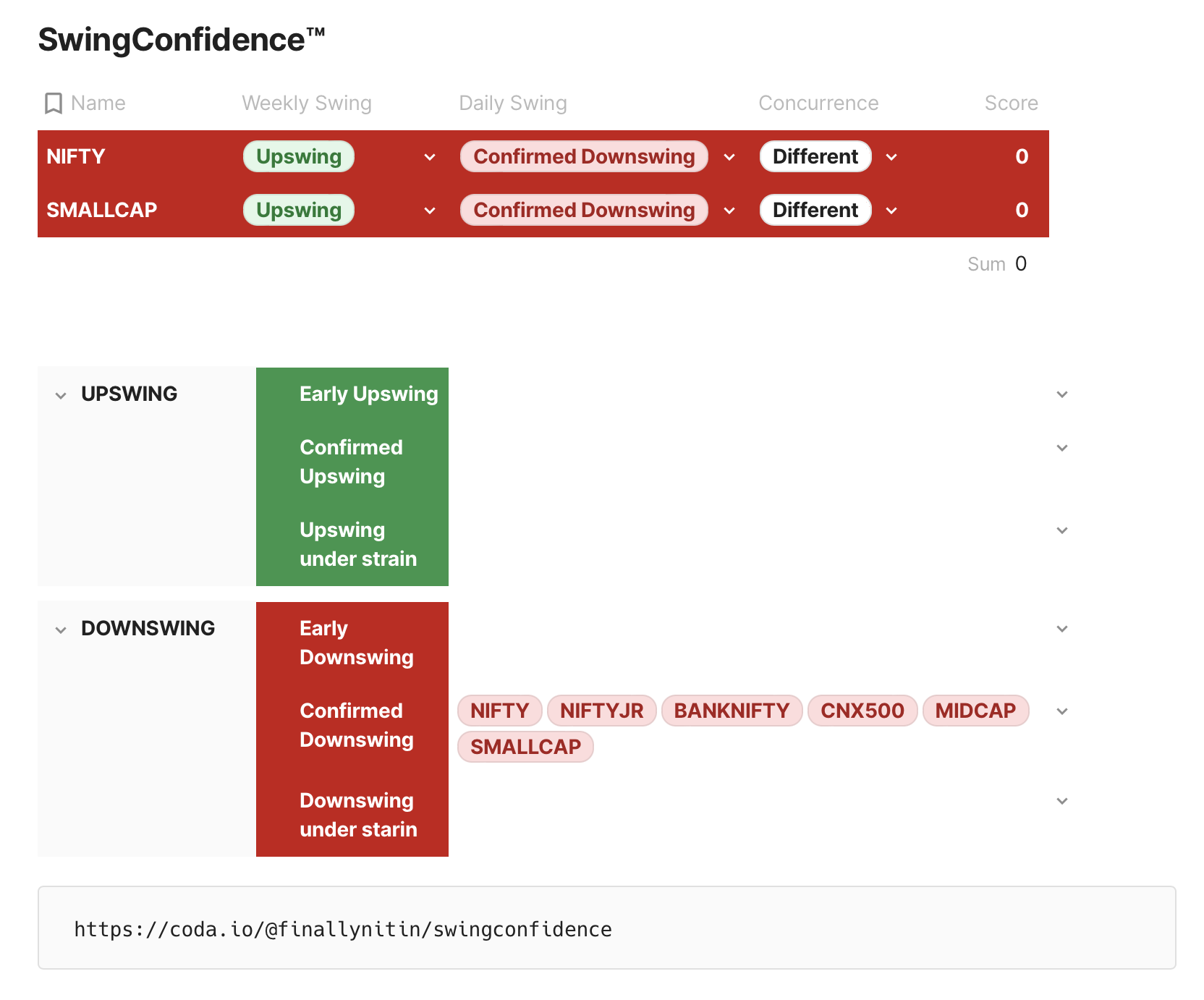Image resolution: width=1204 pixels, height=1000 pixels.
Task: Open Confirmed Downswing row chevron
Action: coord(1061,711)
